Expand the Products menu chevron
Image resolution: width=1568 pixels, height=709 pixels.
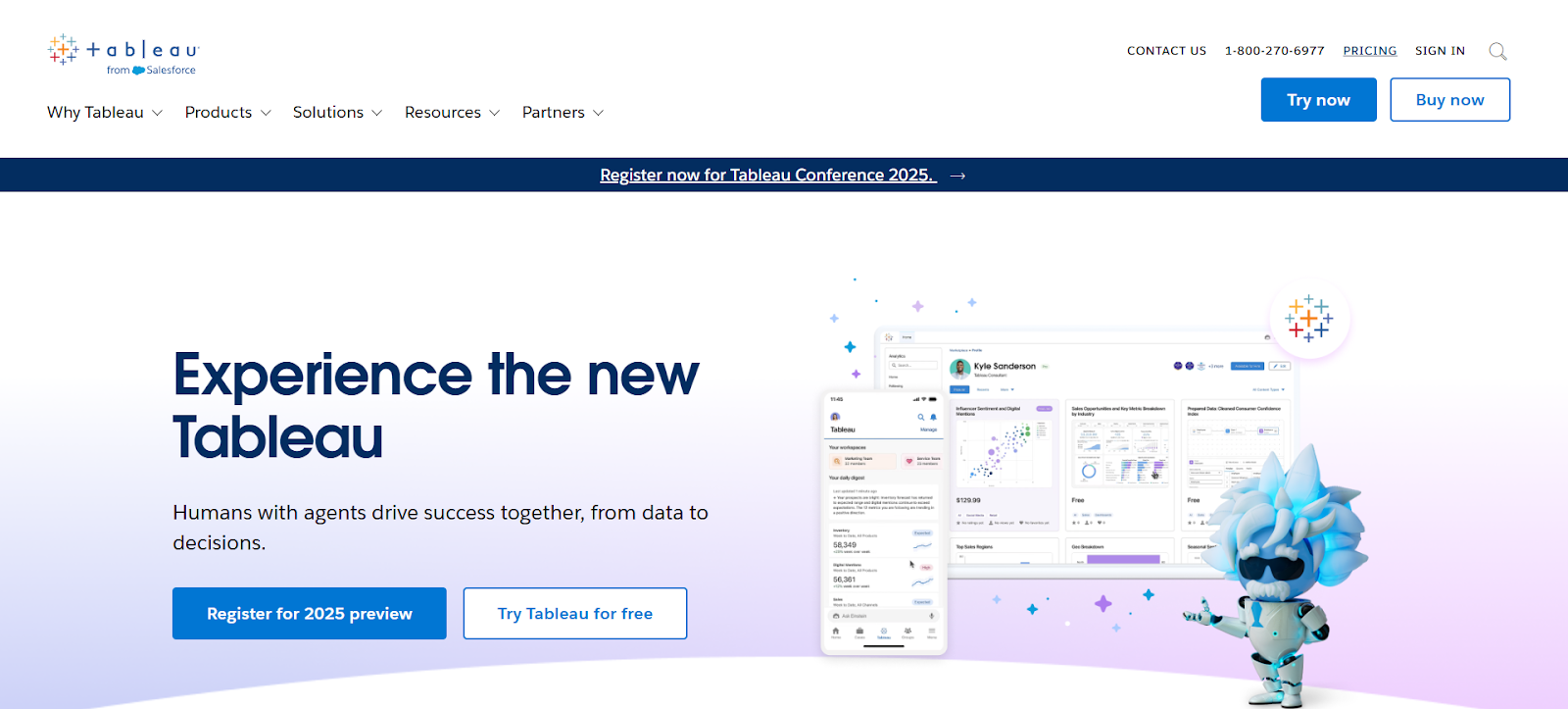point(266,113)
